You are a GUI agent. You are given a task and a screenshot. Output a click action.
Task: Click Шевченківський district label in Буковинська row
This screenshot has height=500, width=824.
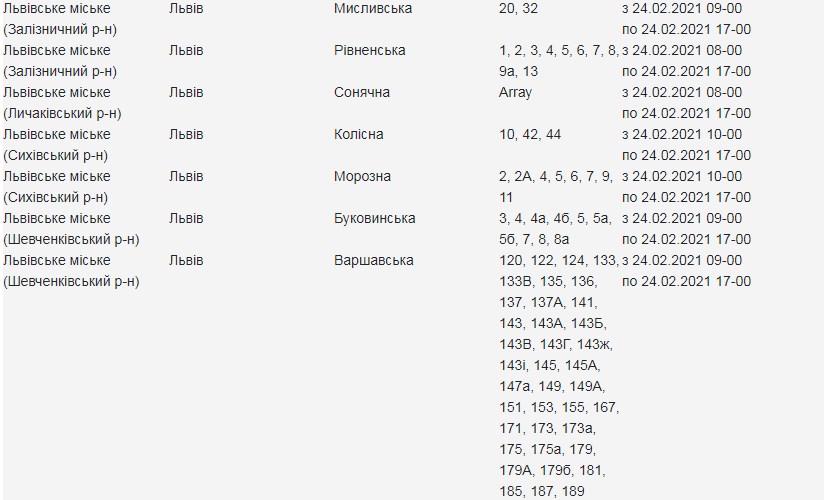pos(72,239)
